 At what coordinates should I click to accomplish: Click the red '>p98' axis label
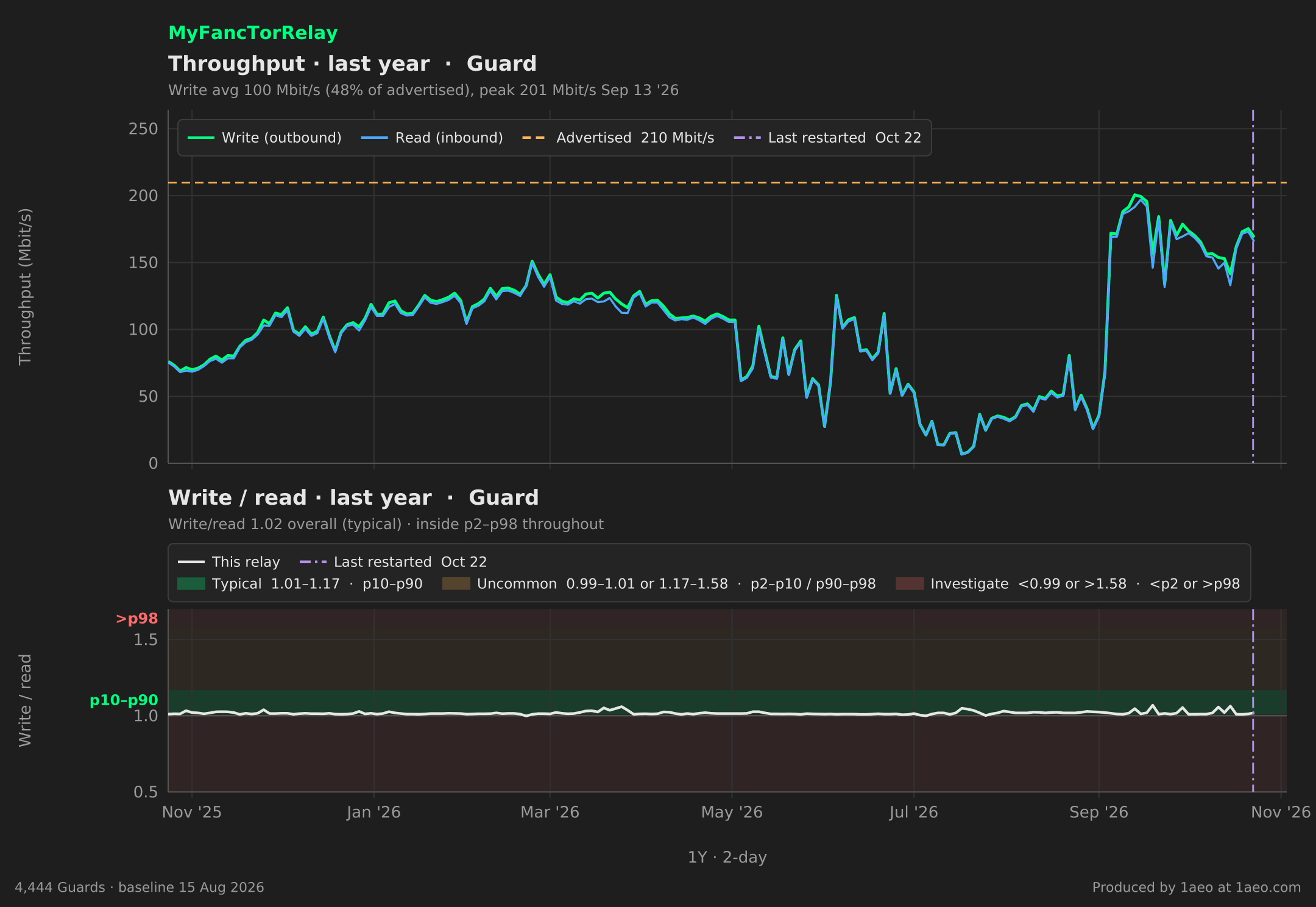pyautogui.click(x=137, y=619)
